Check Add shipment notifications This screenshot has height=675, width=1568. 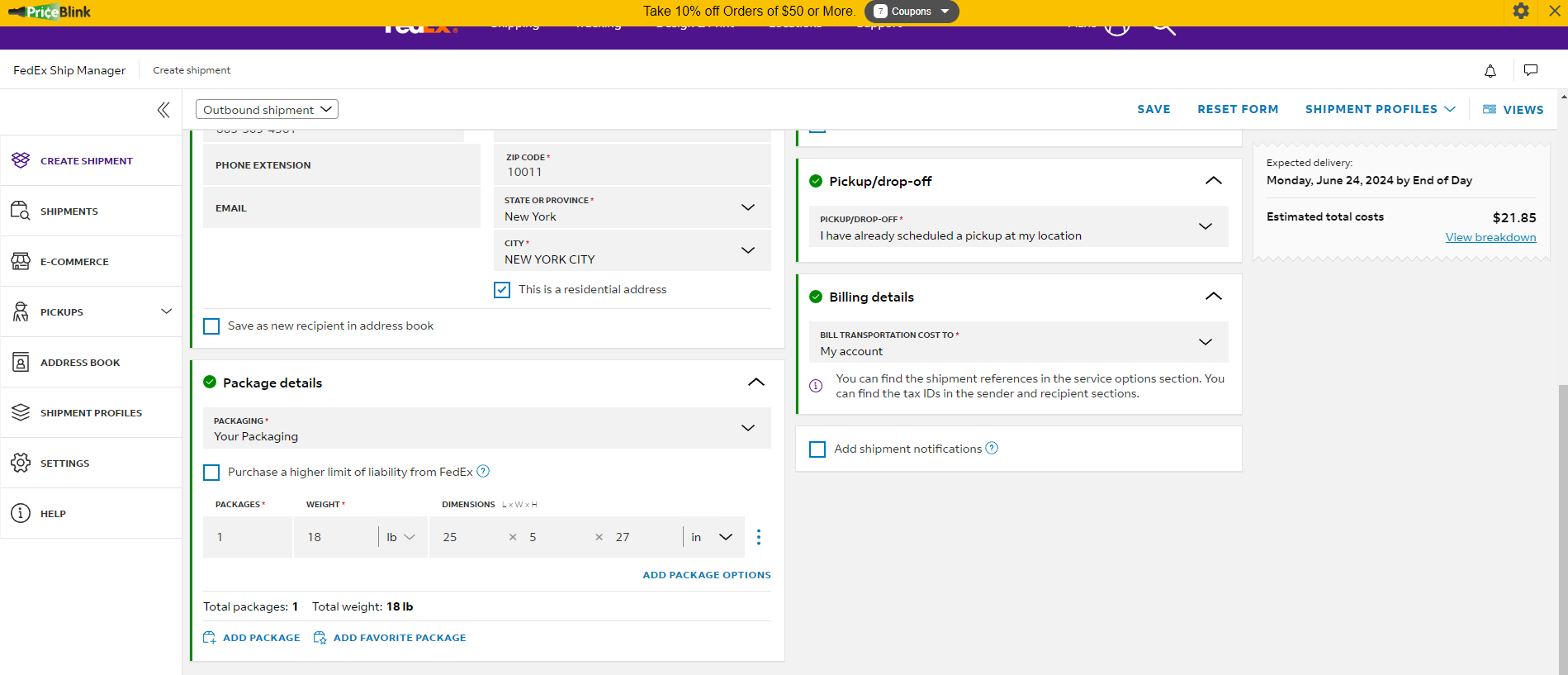coord(817,449)
